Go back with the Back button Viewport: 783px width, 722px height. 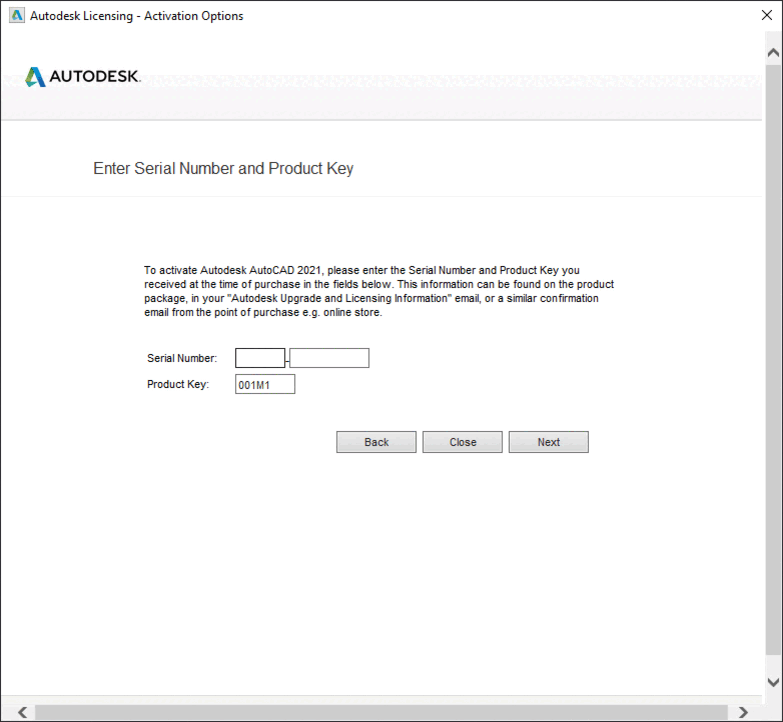pyautogui.click(x=376, y=442)
